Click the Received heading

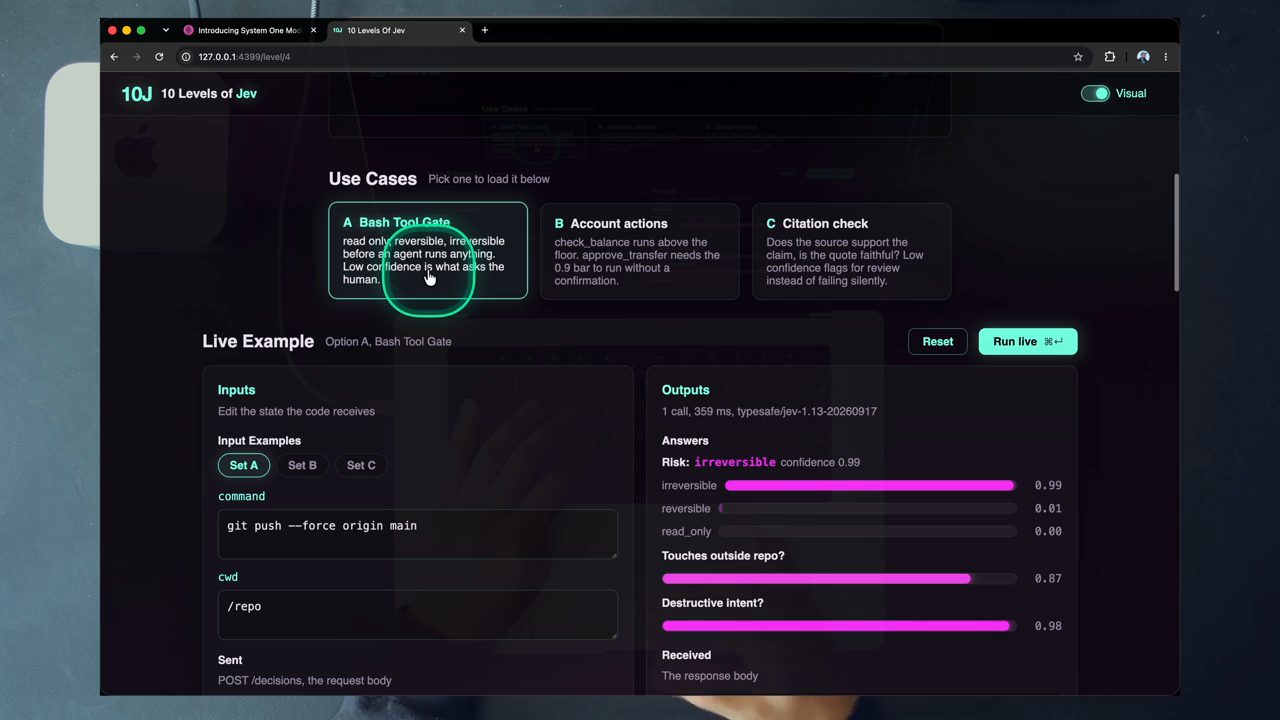click(686, 655)
